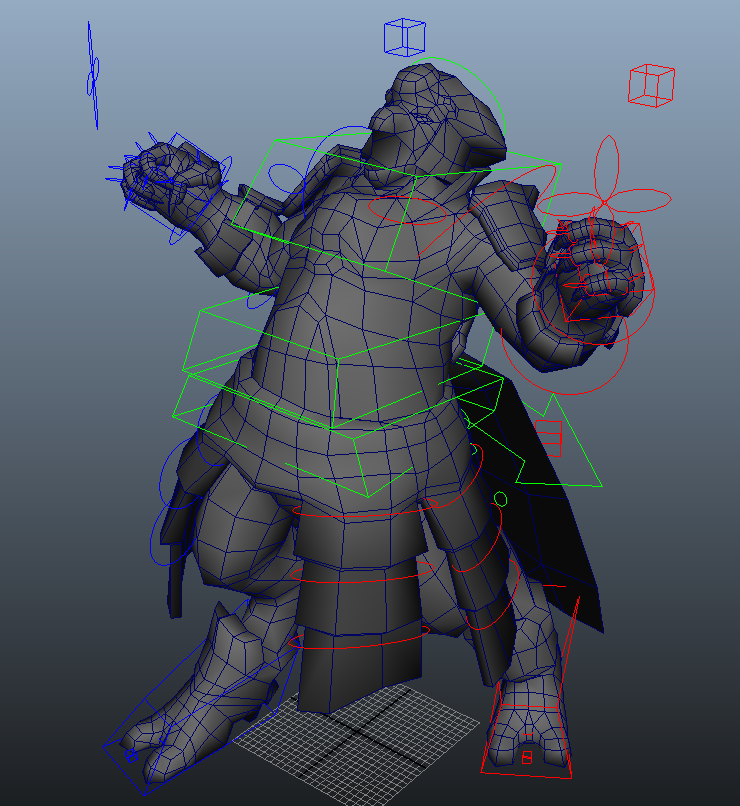Select the small red square control near the cape

[548, 438]
